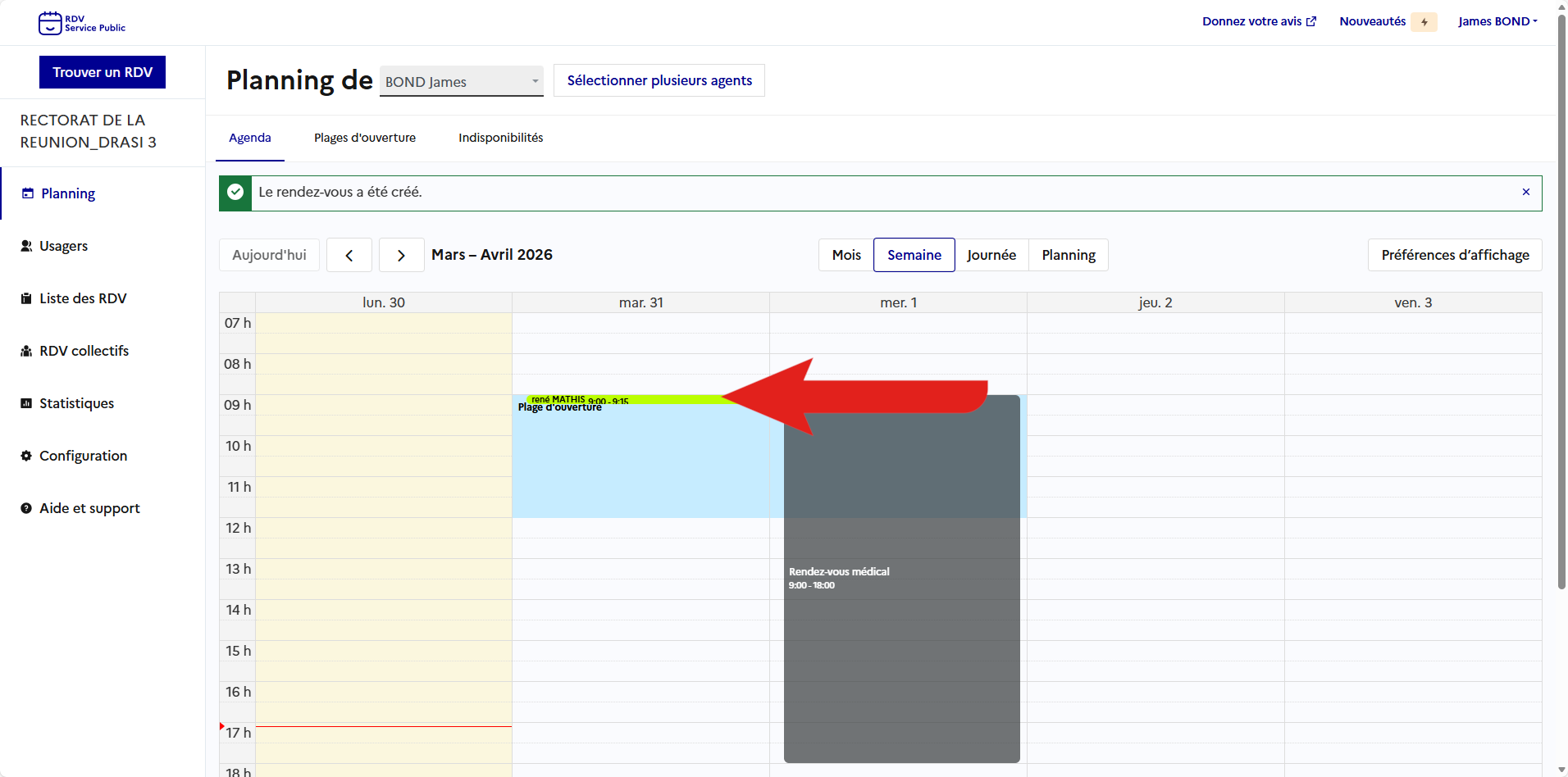Open the James BOND user menu
Image resolution: width=1568 pixels, height=777 pixels.
tap(1497, 21)
